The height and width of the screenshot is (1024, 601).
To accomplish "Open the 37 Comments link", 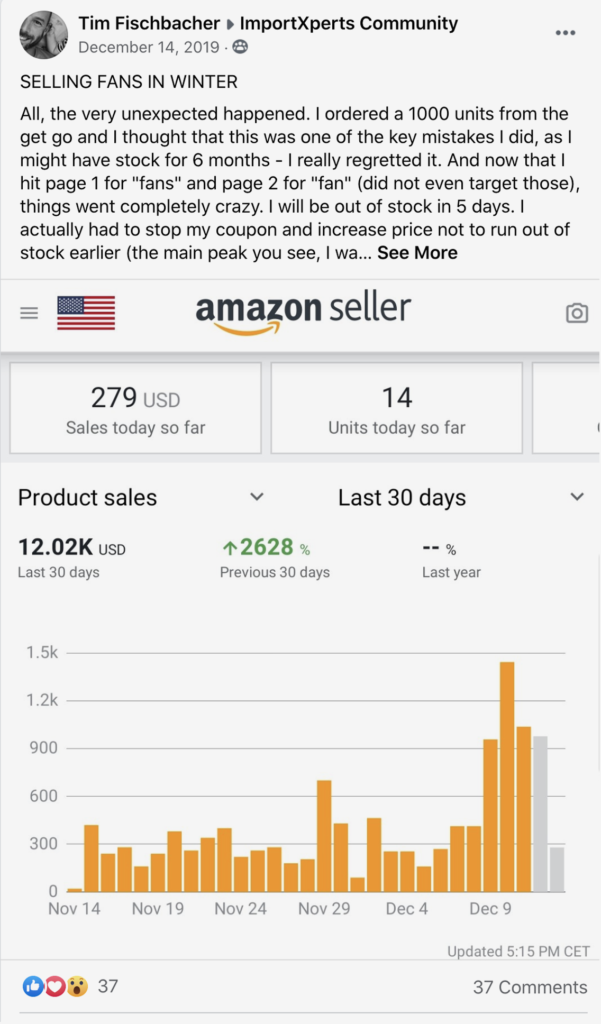I will (x=530, y=987).
